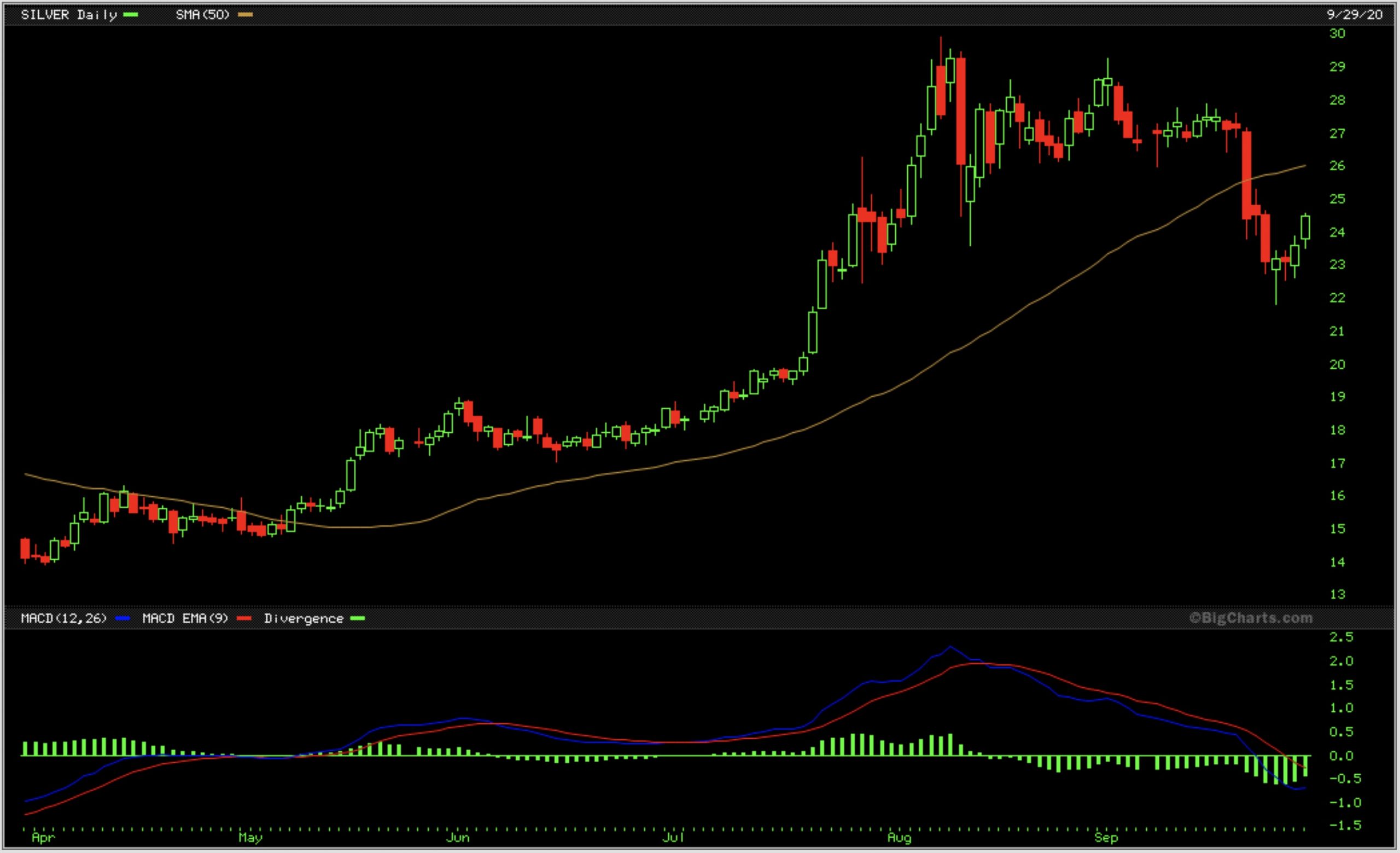This screenshot has width=1400, height=853.
Task: Click the May month axis label
Action: tap(250, 838)
